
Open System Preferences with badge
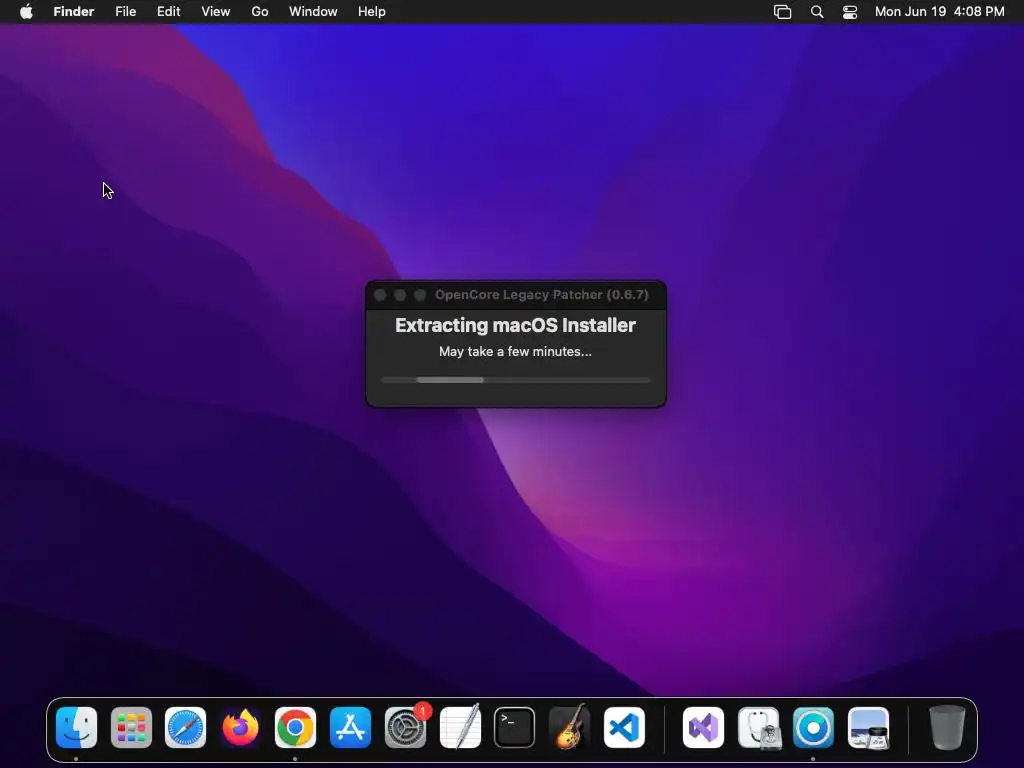pos(406,728)
